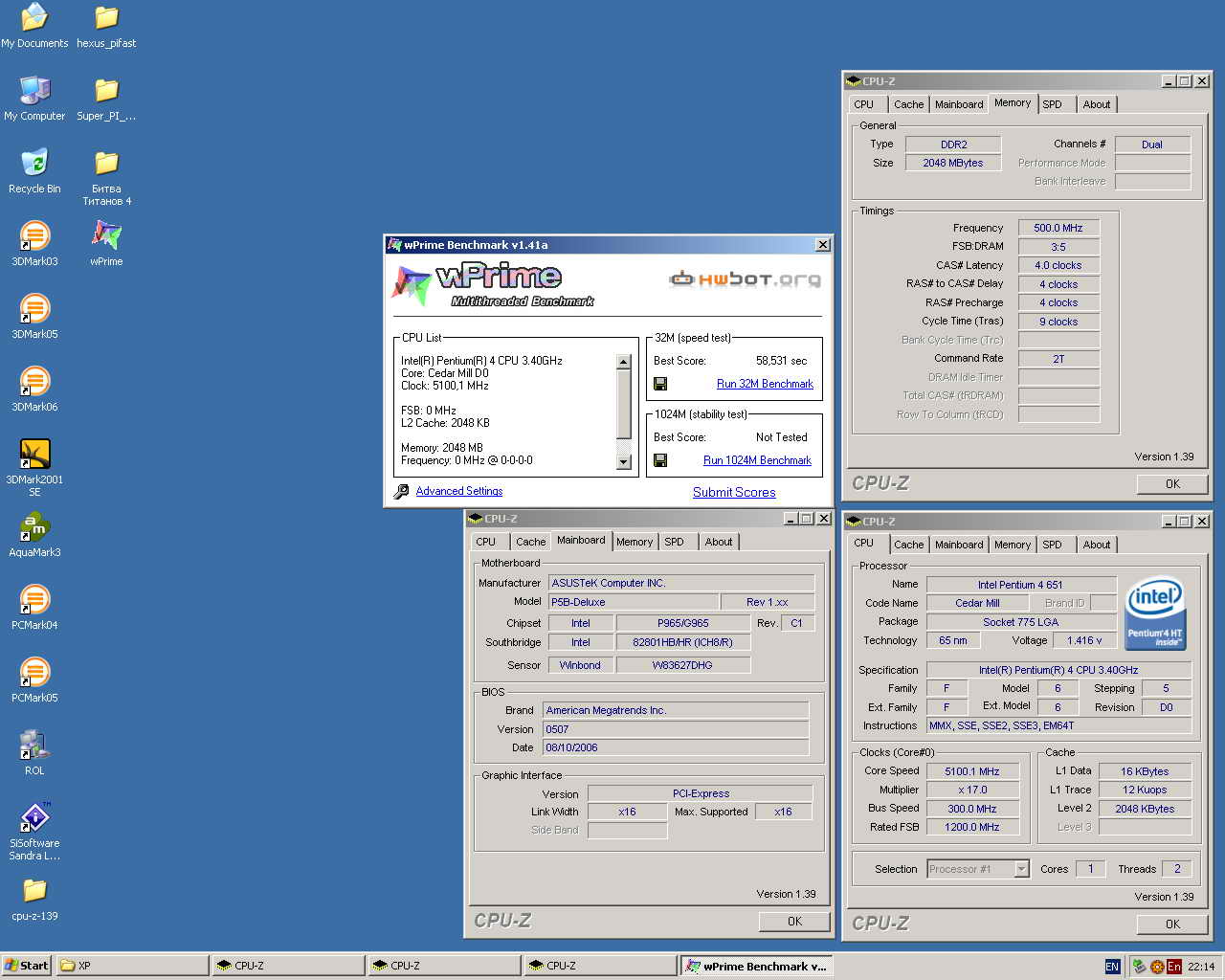Click the 2048 MBytes memory size field
This screenshot has height=980, width=1225.
pos(952,163)
